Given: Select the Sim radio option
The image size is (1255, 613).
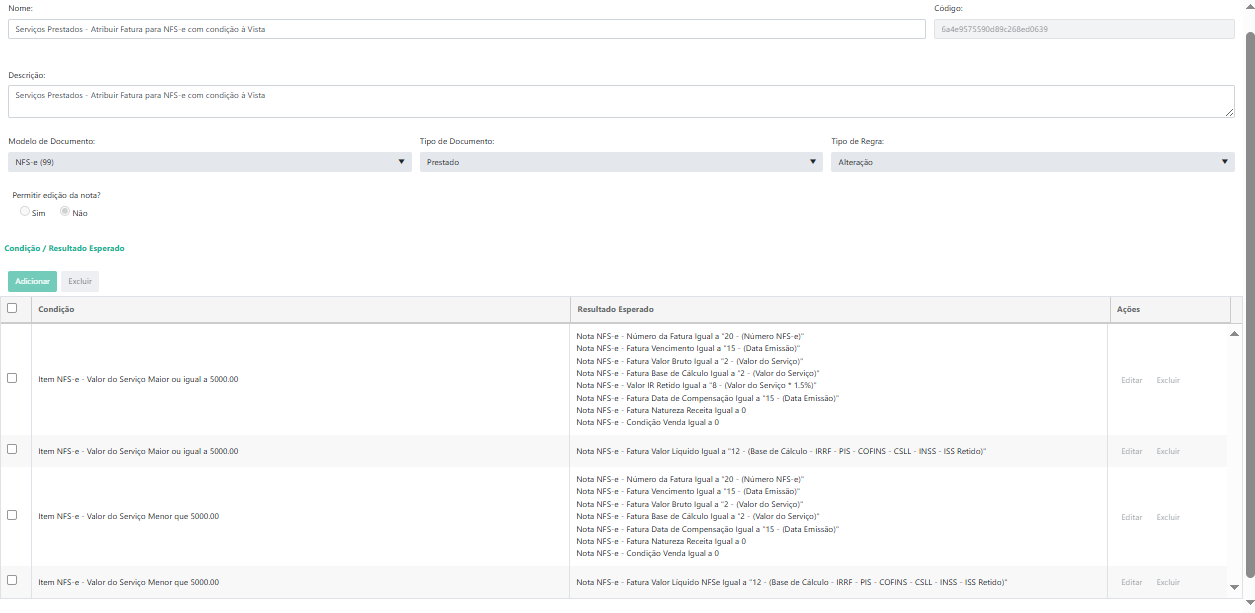Looking at the screenshot, I should (25, 212).
